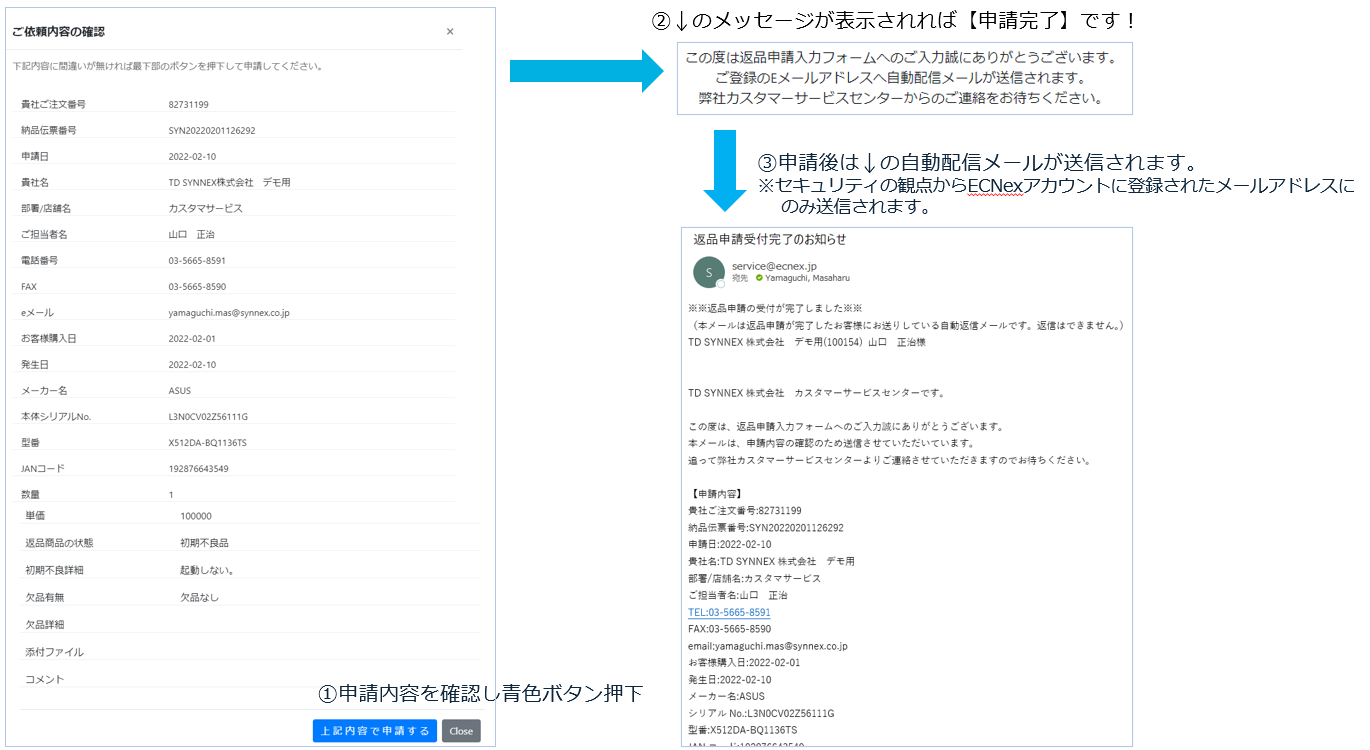Click recipient Yamaguchi, Masaharu in email header
This screenshot has width=1370, height=750.
click(807, 278)
